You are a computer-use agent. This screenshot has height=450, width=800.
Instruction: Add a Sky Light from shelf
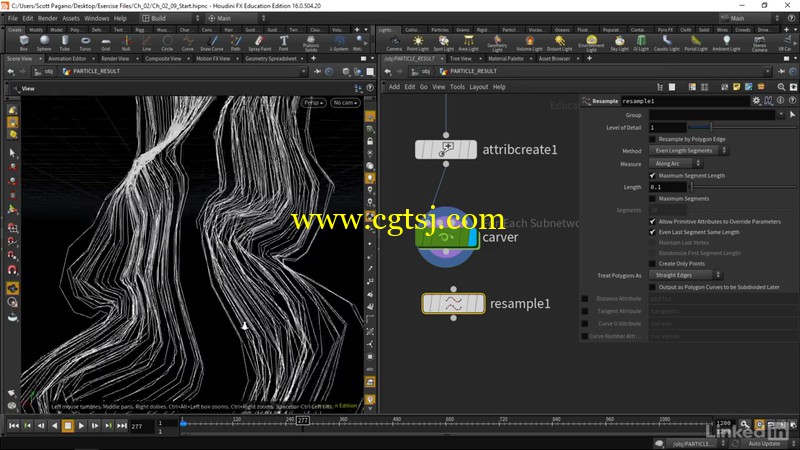pos(619,43)
